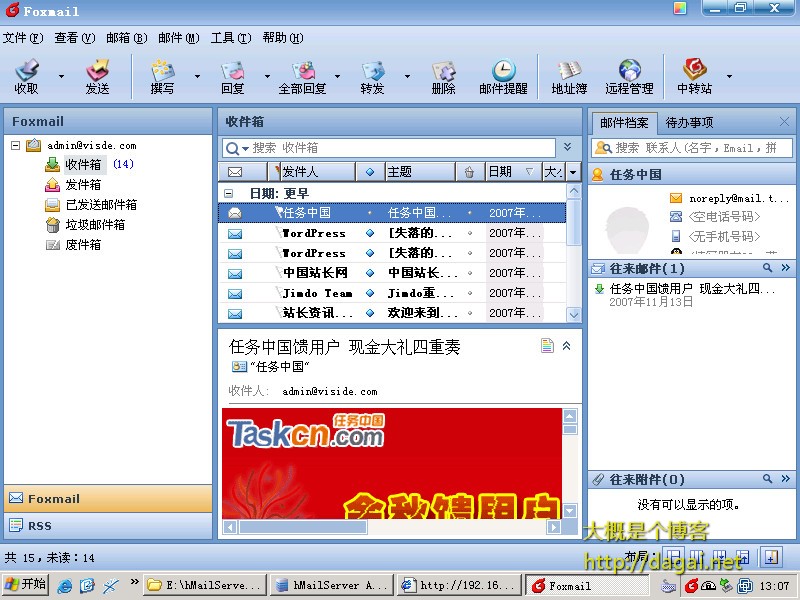This screenshot has width=800, height=600.
Task: Open 远程管理 remote management icon
Action: 630,70
